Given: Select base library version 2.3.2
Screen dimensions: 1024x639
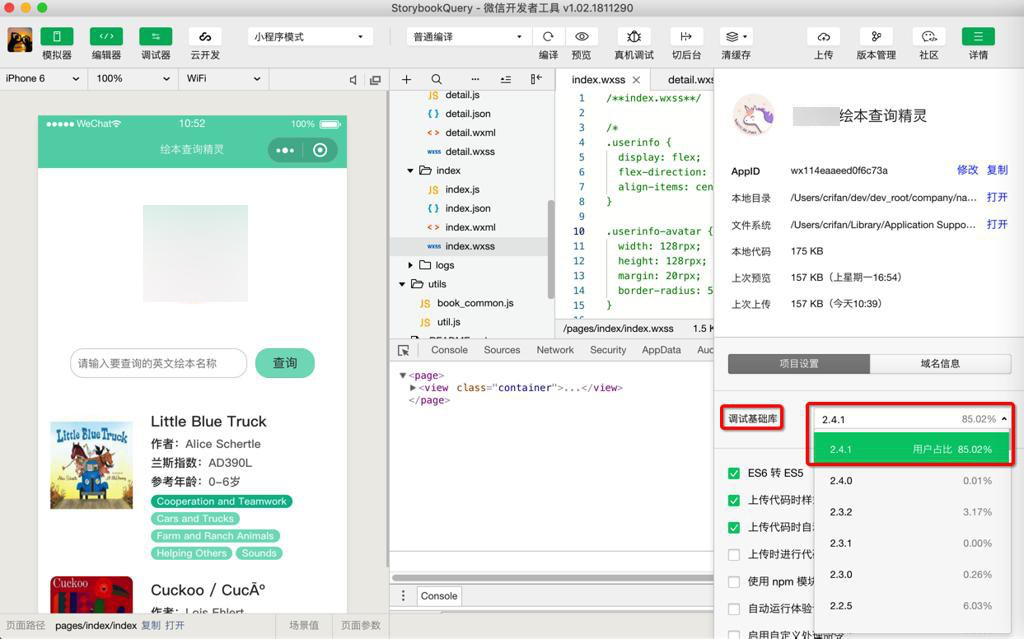Looking at the screenshot, I should tap(911, 512).
